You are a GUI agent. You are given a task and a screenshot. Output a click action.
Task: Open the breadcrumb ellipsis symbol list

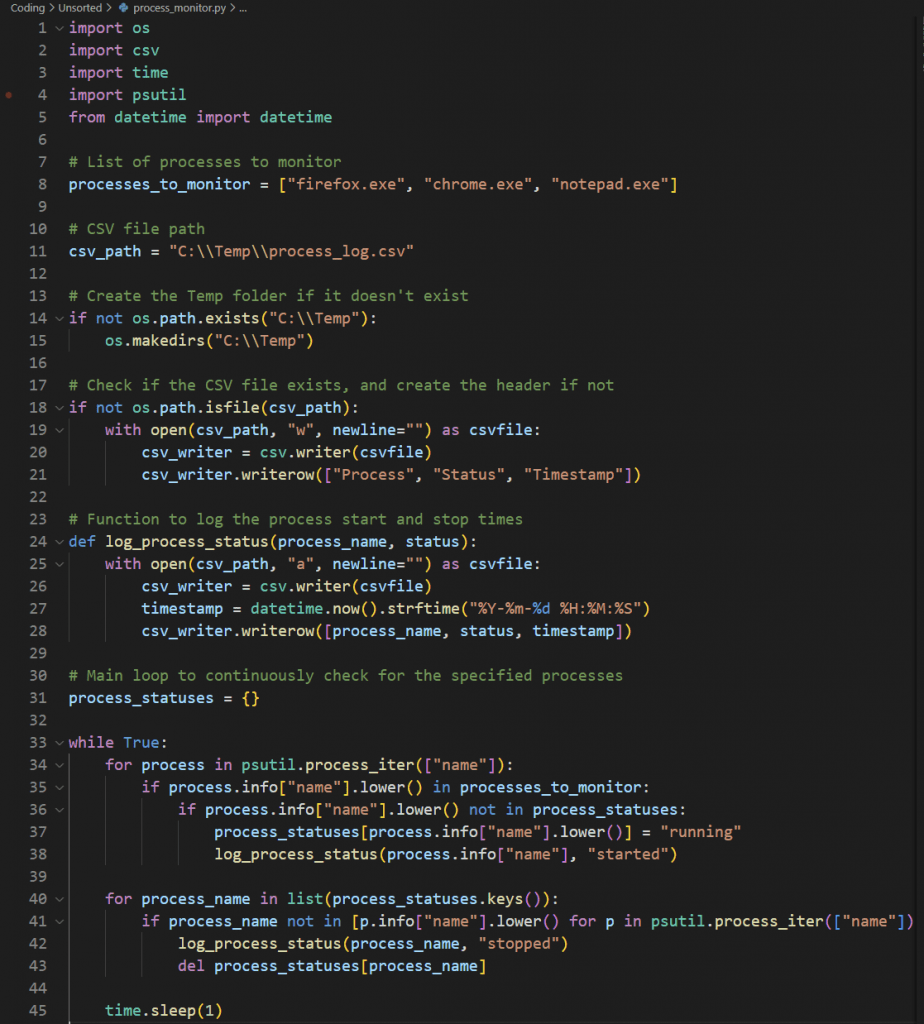pyautogui.click(x=243, y=8)
